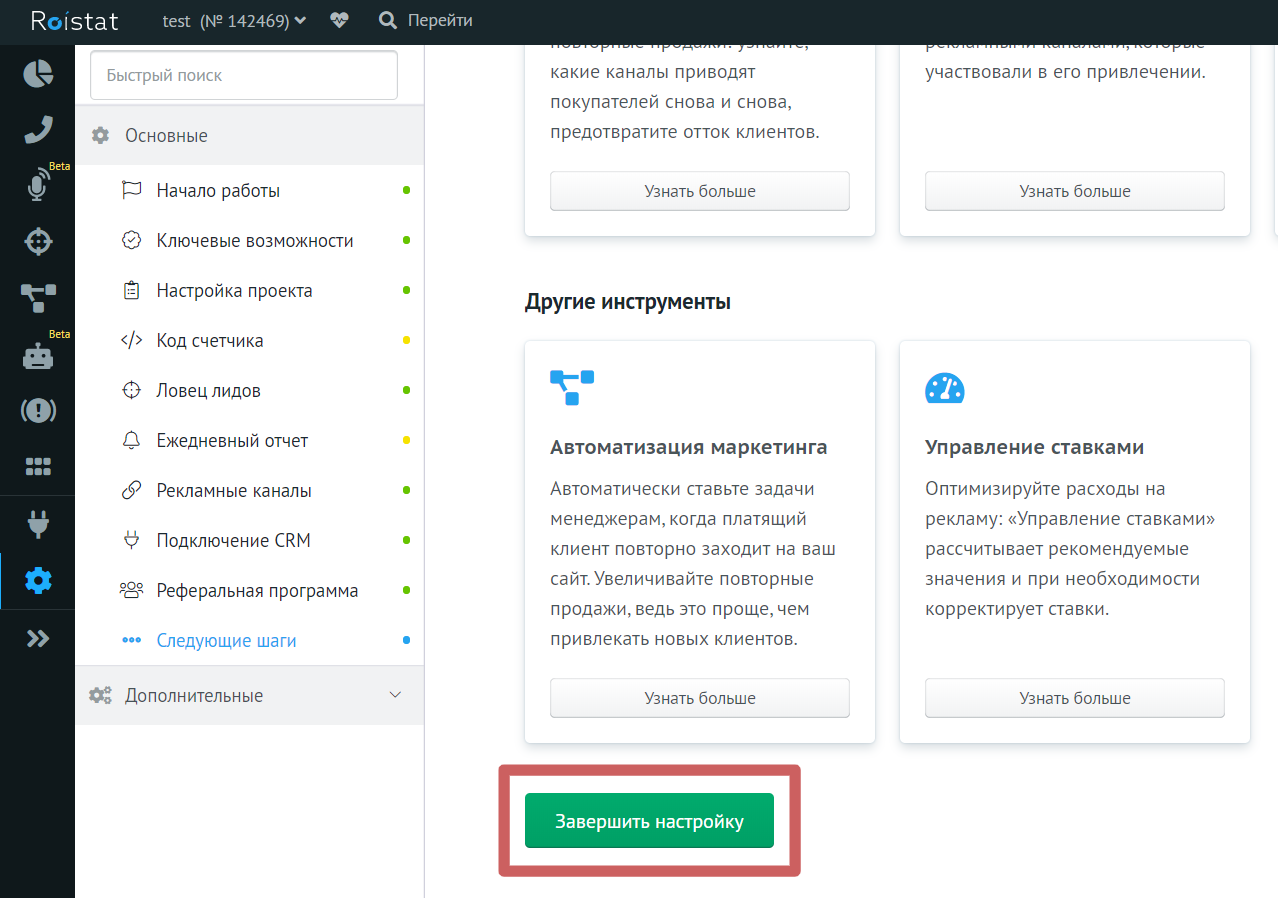Click the robot Beta icon in sidebar
Image resolution: width=1278 pixels, height=898 pixels.
(38, 355)
